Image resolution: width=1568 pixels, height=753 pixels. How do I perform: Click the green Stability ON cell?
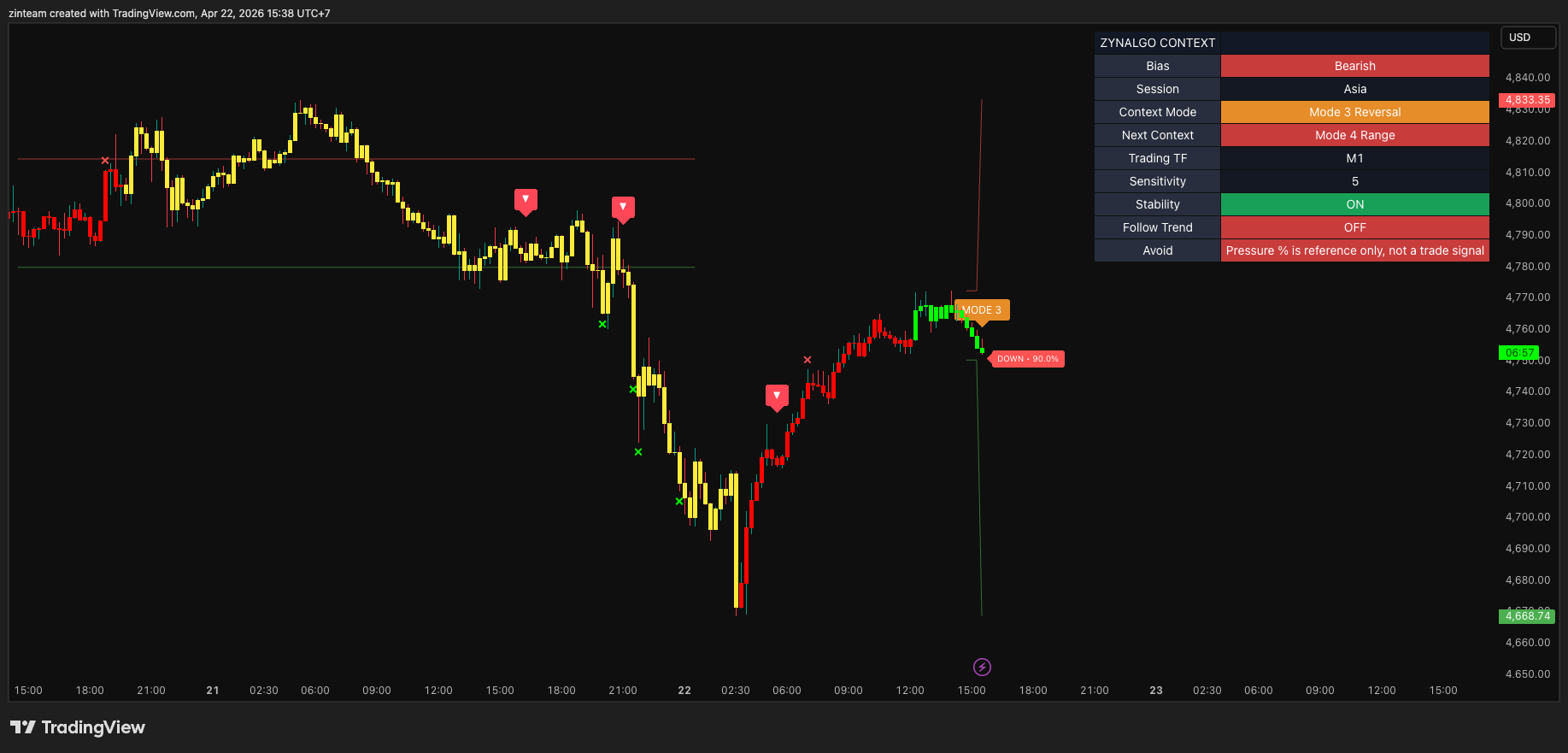(x=1355, y=204)
